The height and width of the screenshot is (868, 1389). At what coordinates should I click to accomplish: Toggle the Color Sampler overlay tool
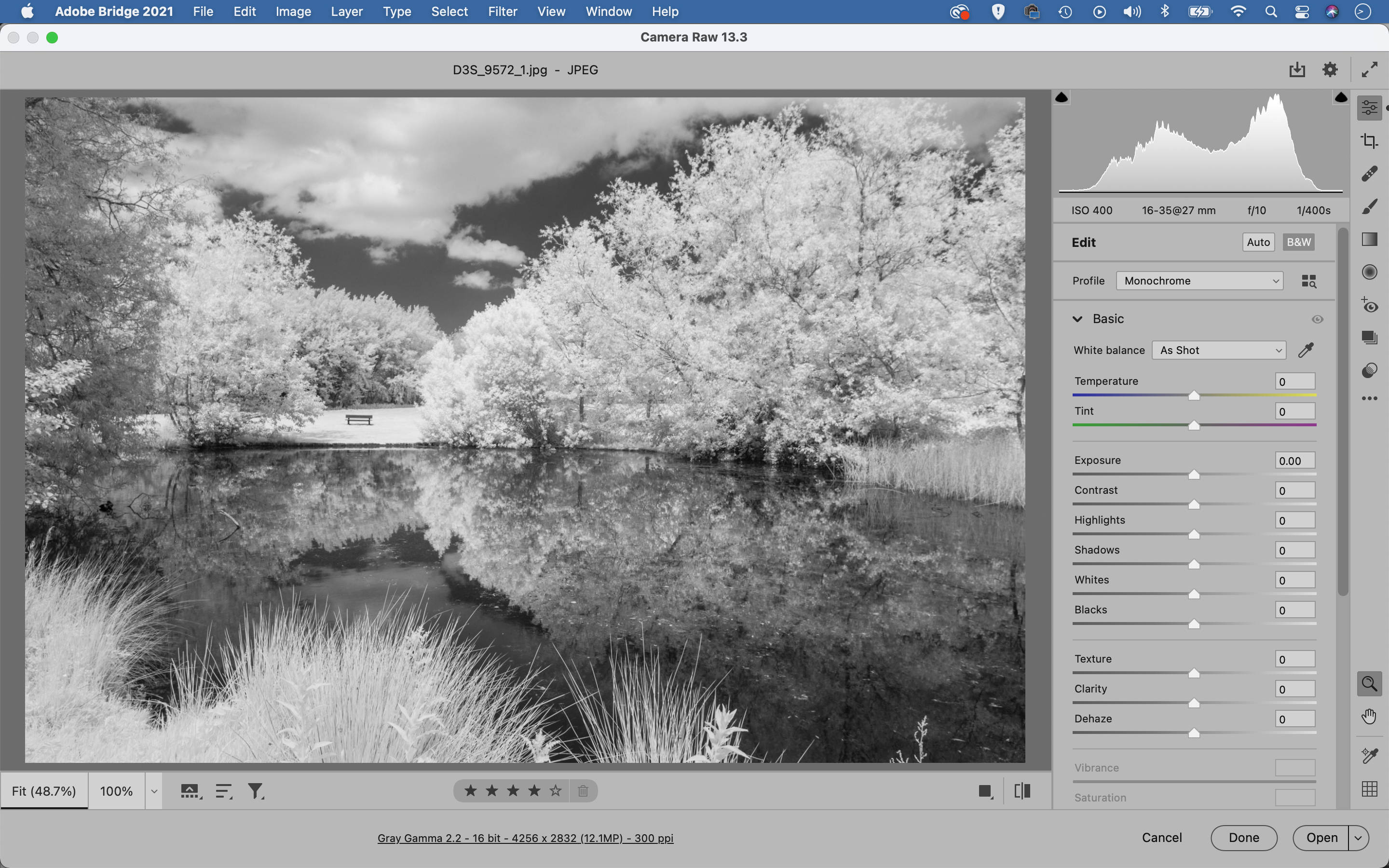[x=1370, y=756]
